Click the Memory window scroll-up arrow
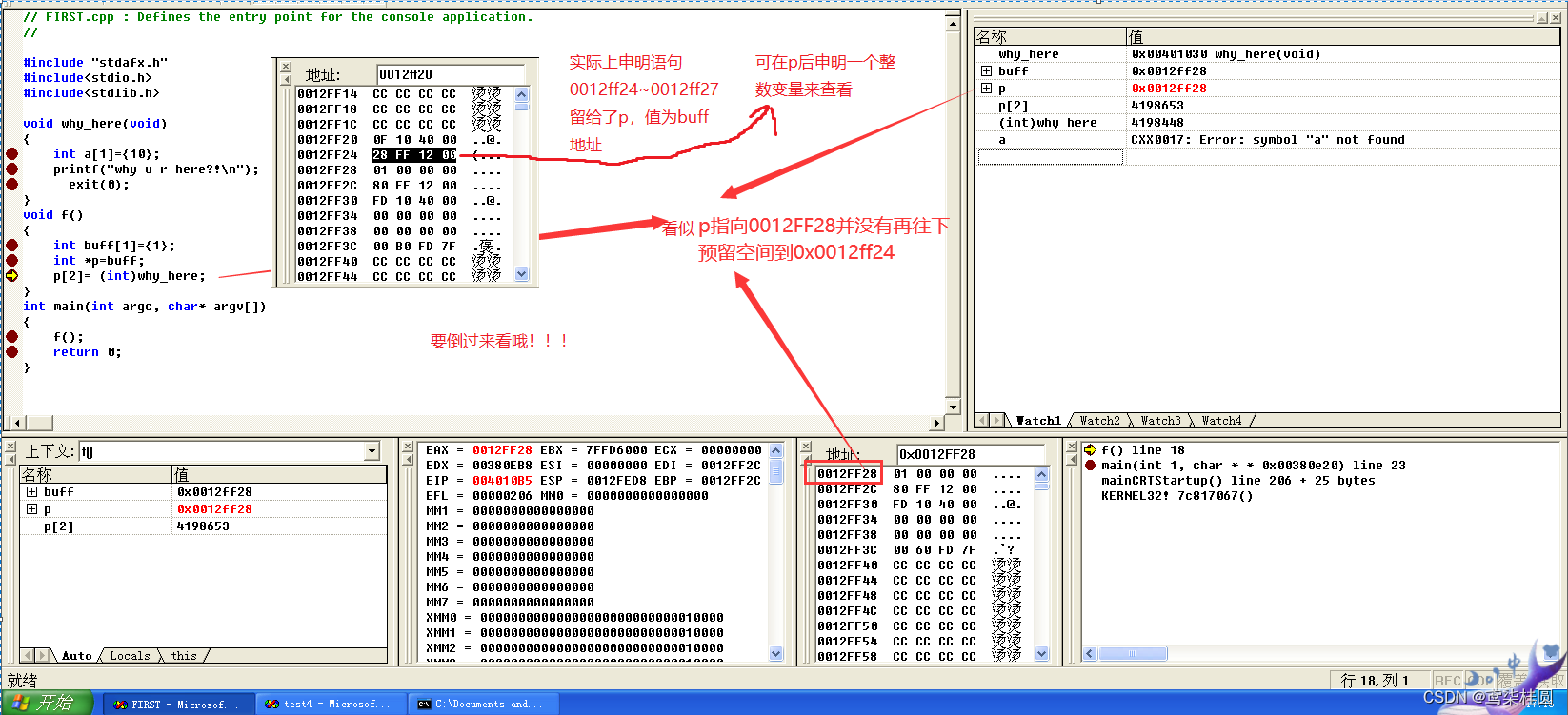 [1041, 474]
